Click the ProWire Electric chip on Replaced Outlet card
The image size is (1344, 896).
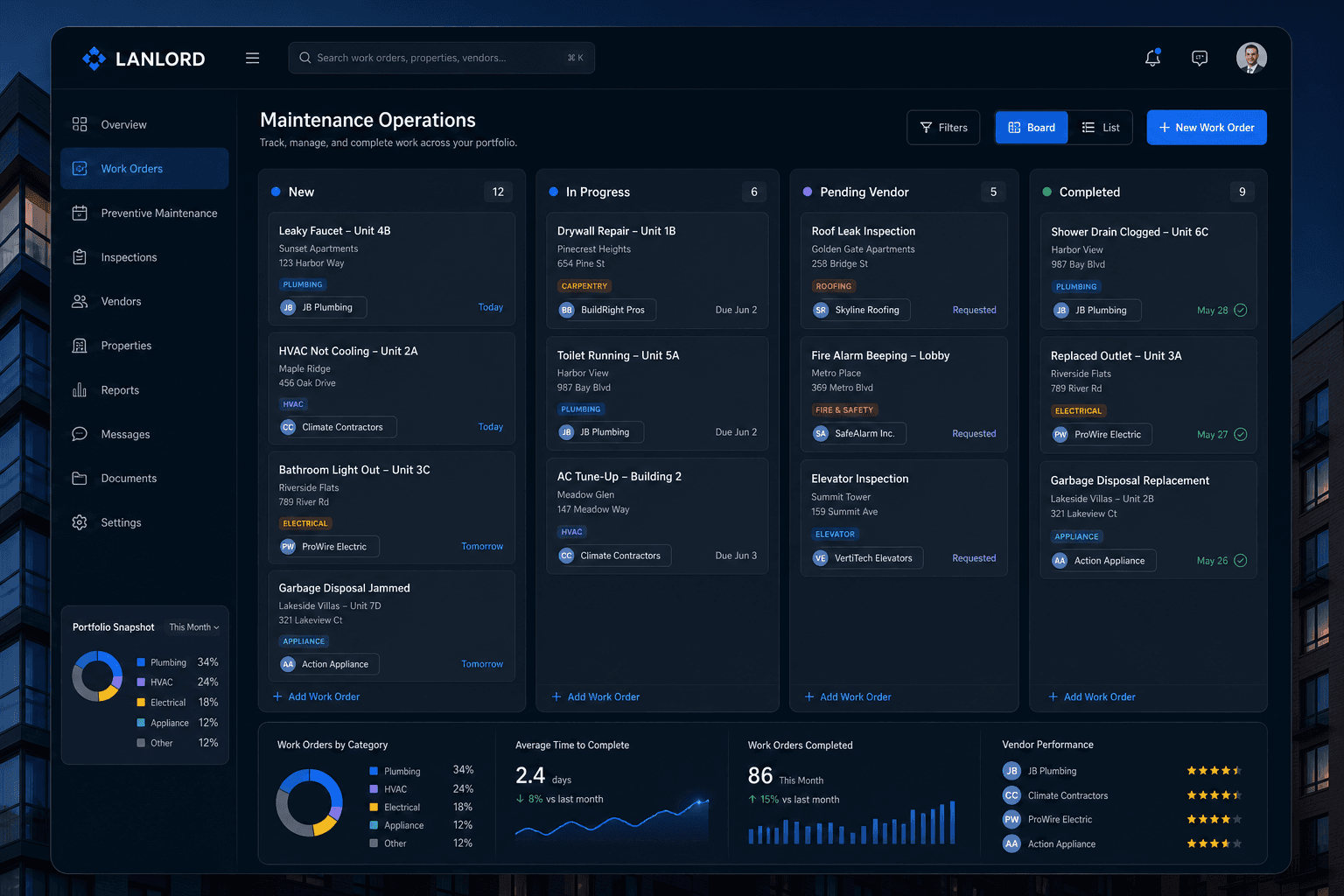(x=1102, y=435)
